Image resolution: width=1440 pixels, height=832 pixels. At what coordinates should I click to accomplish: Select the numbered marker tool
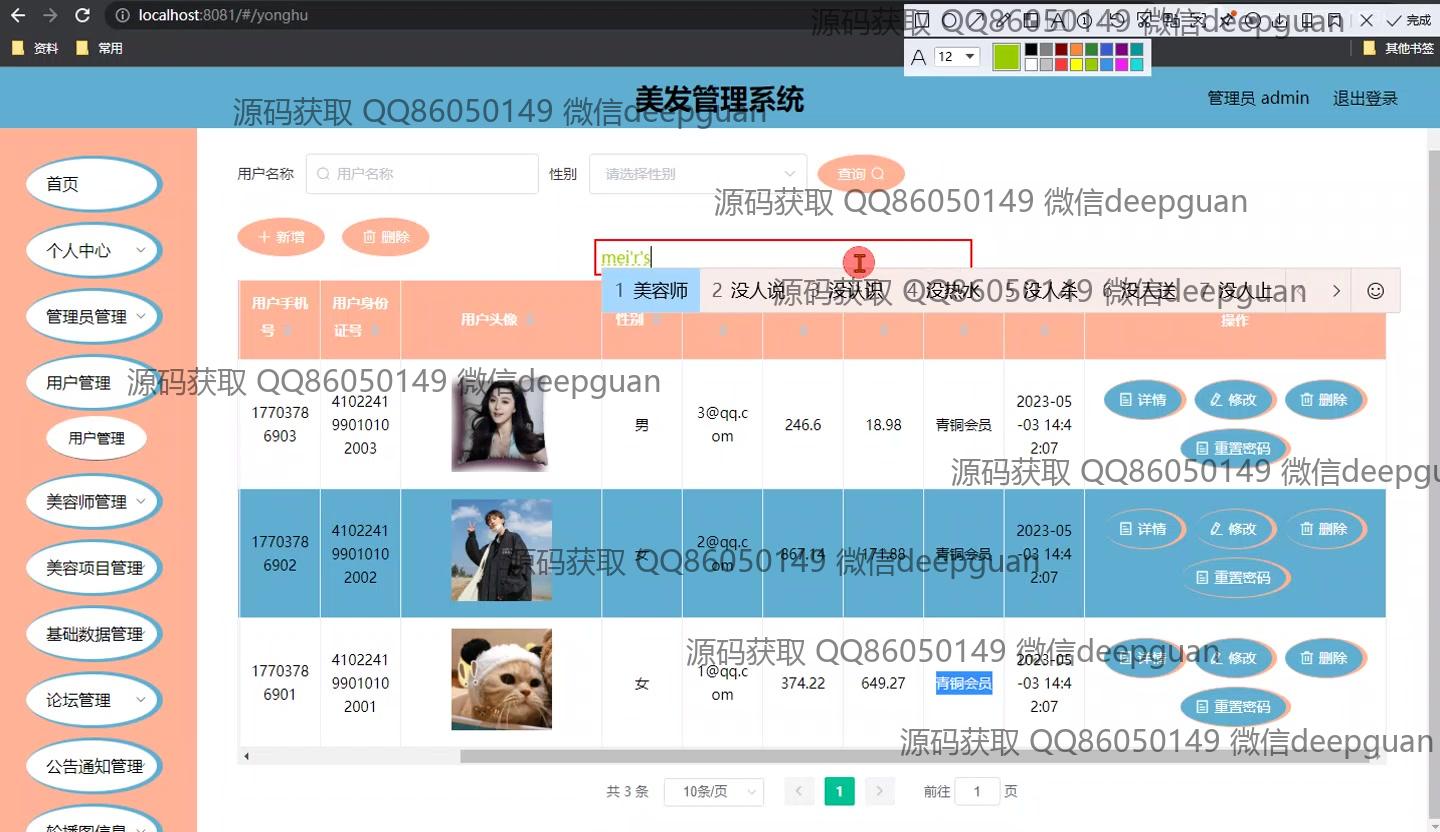pos(1085,20)
